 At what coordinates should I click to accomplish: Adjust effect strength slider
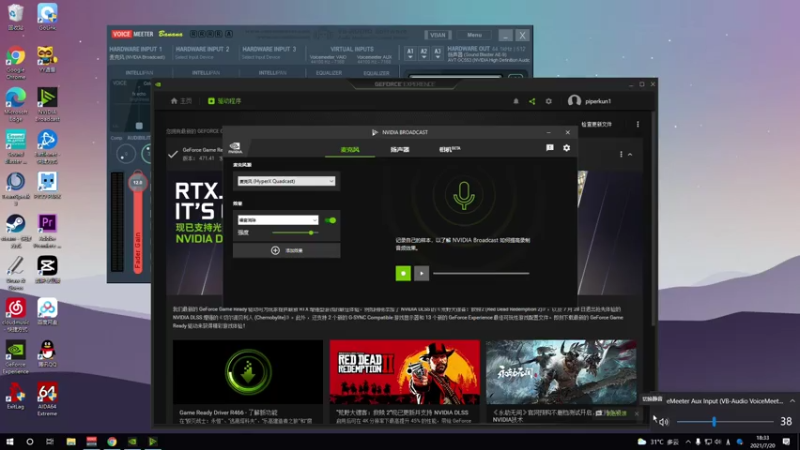click(x=295, y=233)
